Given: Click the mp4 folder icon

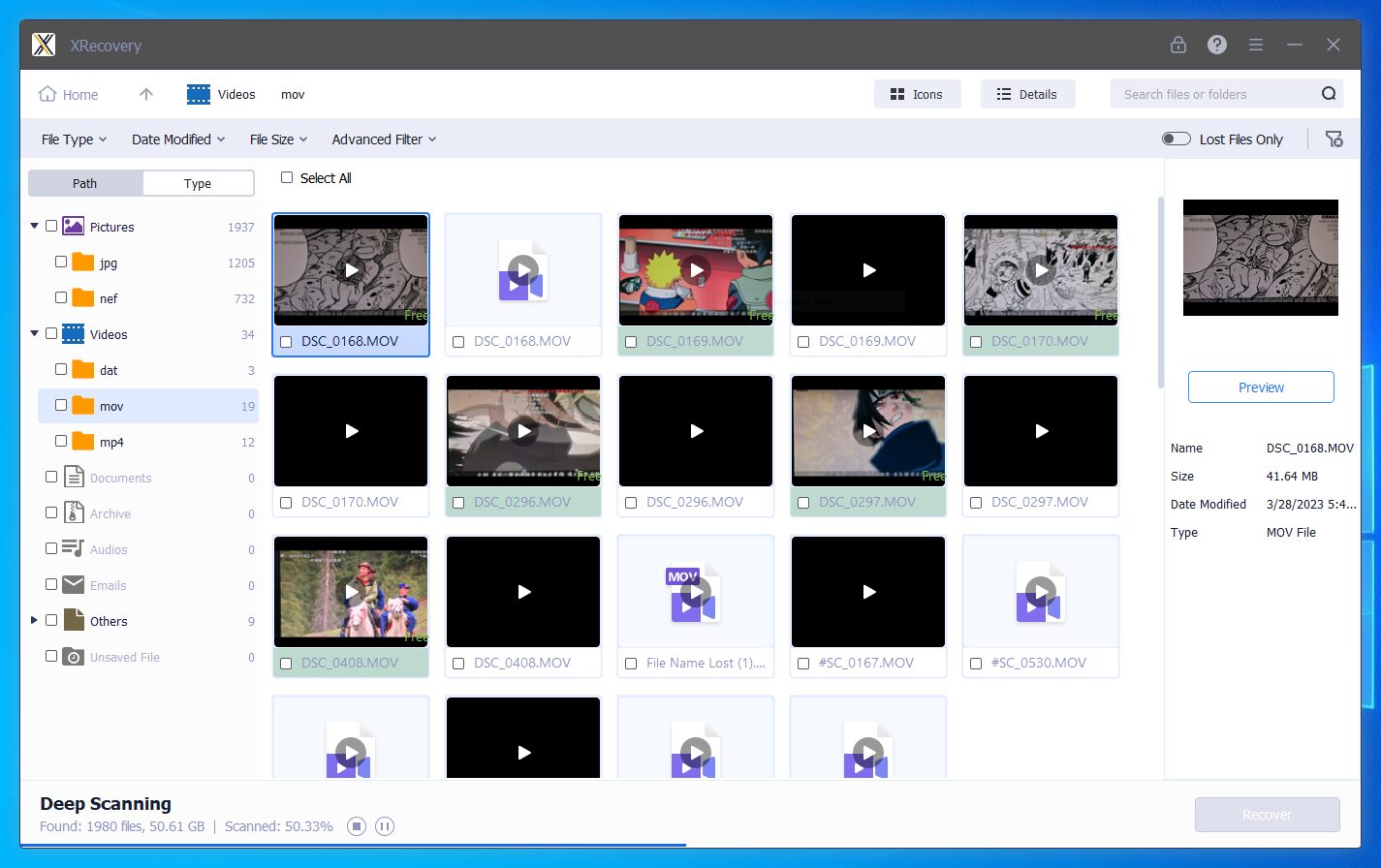Looking at the screenshot, I should [x=82, y=441].
